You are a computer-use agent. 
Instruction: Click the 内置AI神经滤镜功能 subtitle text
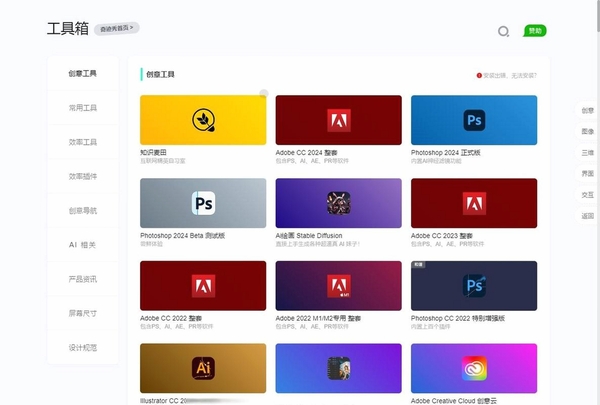click(x=436, y=161)
